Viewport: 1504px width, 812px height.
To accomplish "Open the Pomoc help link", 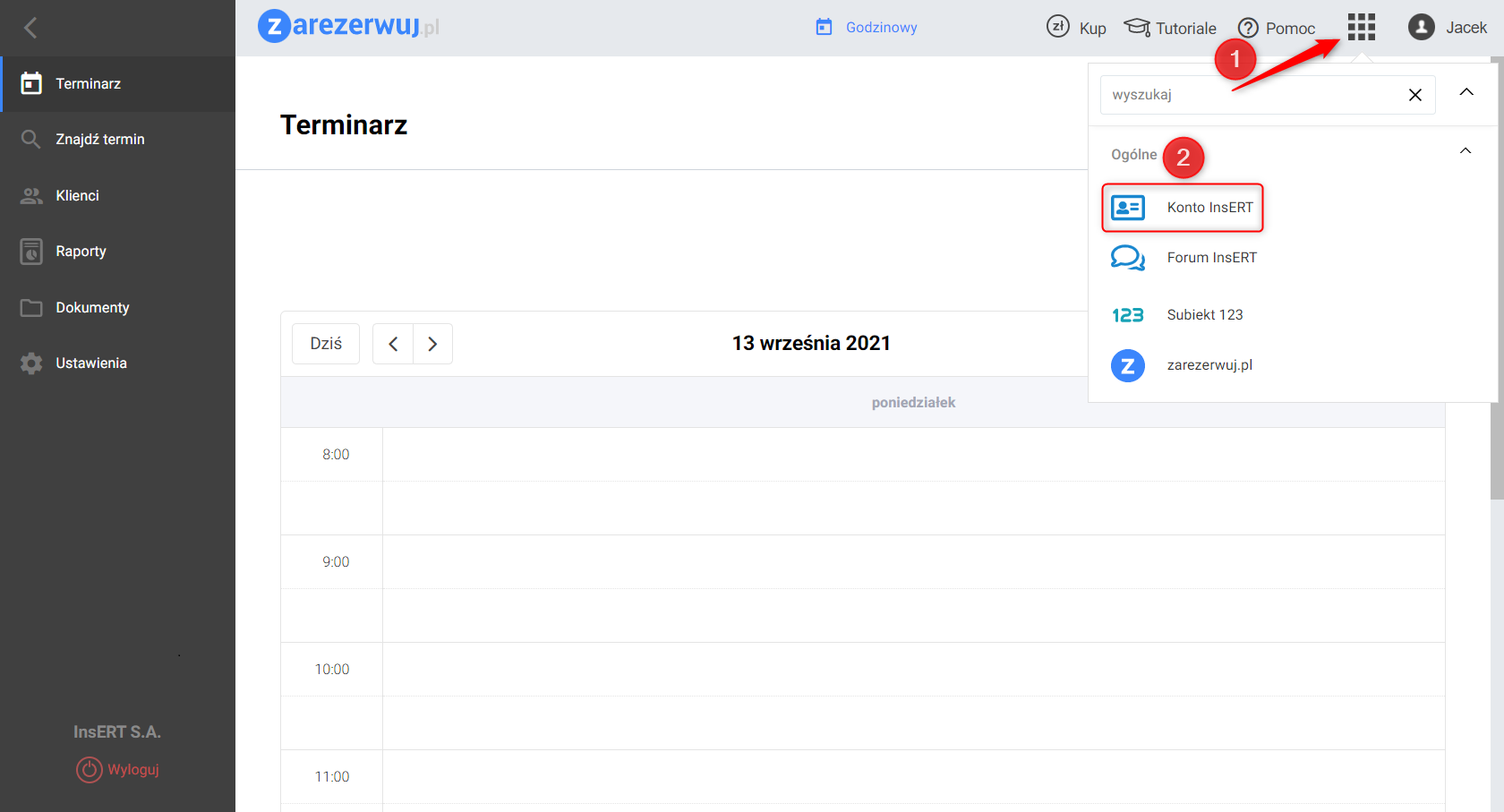I will tap(1290, 29).
